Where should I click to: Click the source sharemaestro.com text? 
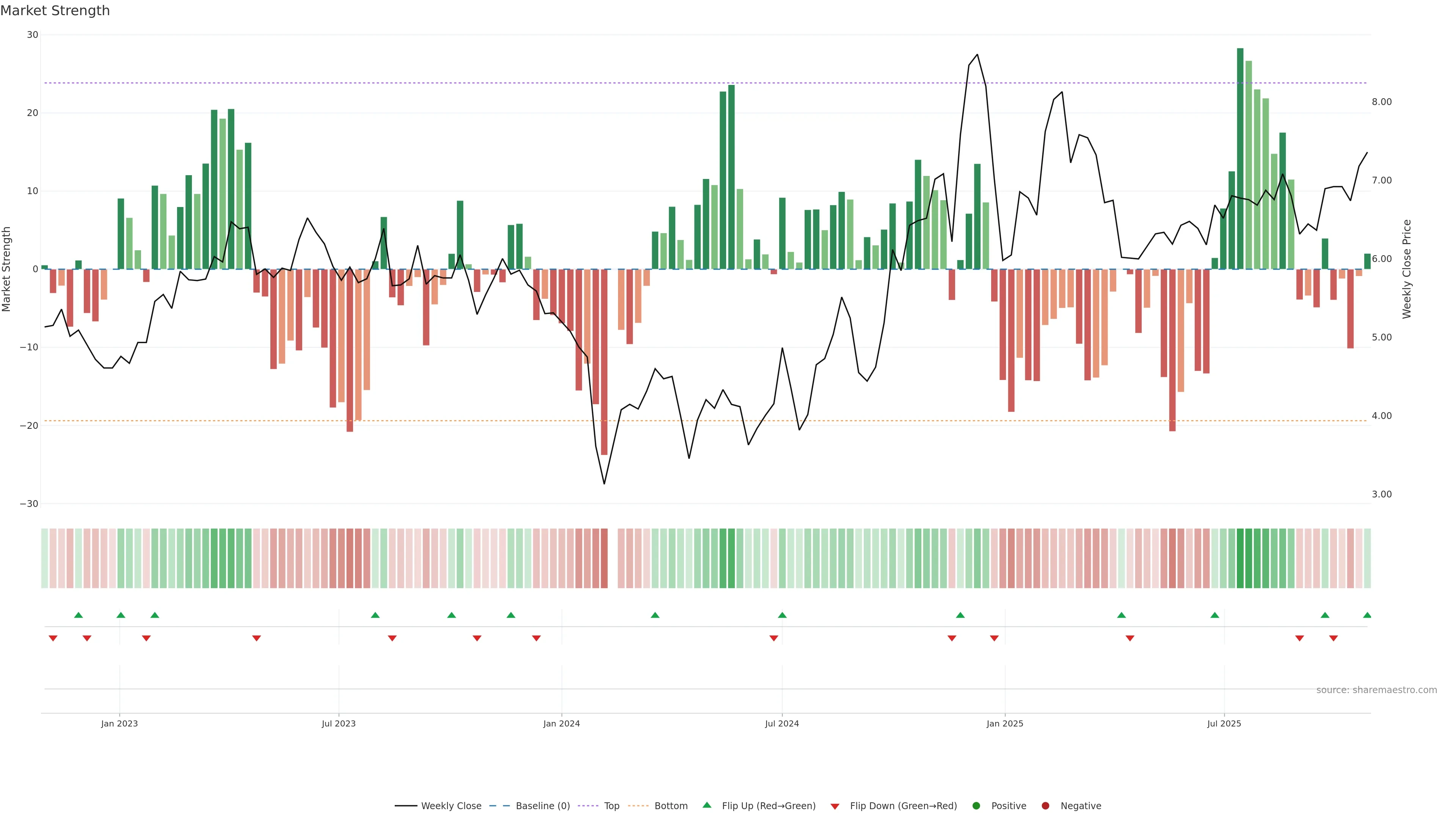pos(1376,690)
